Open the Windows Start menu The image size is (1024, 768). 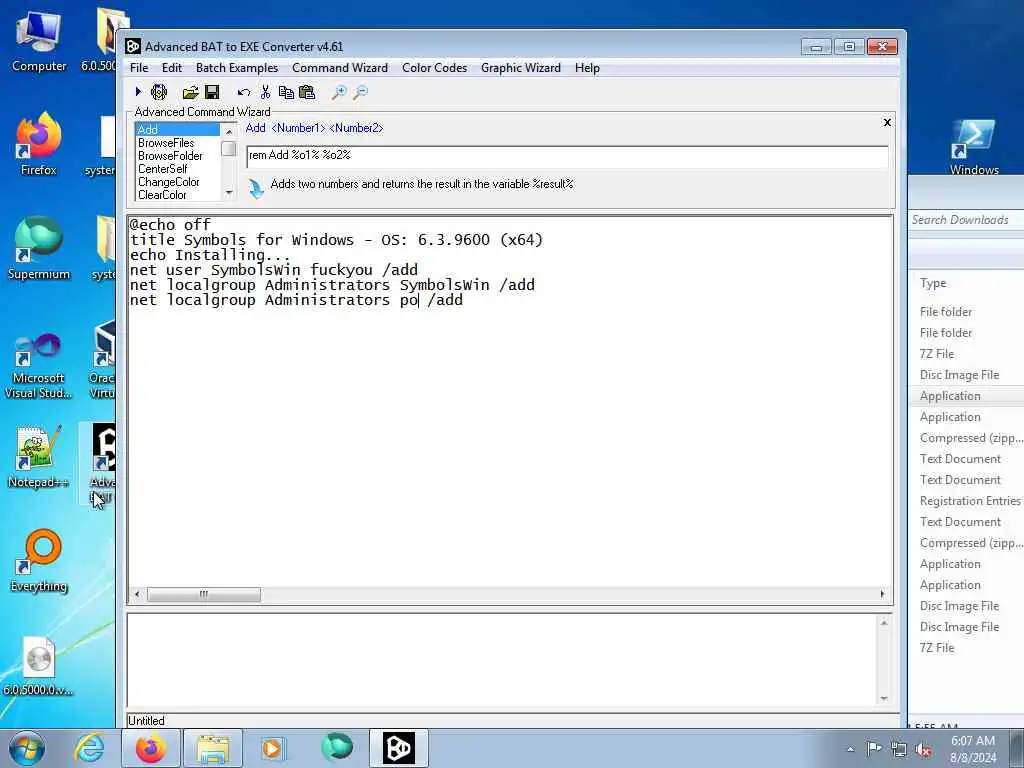click(27, 748)
